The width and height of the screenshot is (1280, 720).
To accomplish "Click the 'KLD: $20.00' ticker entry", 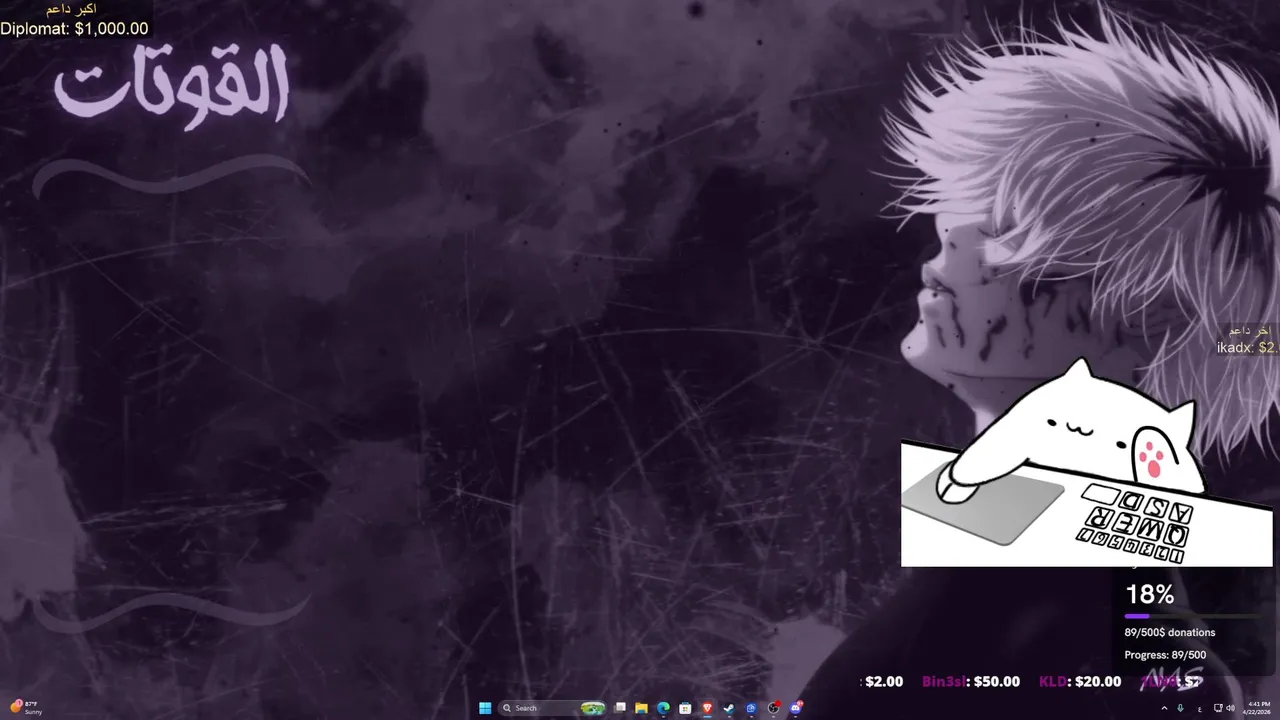I will 1080,682.
